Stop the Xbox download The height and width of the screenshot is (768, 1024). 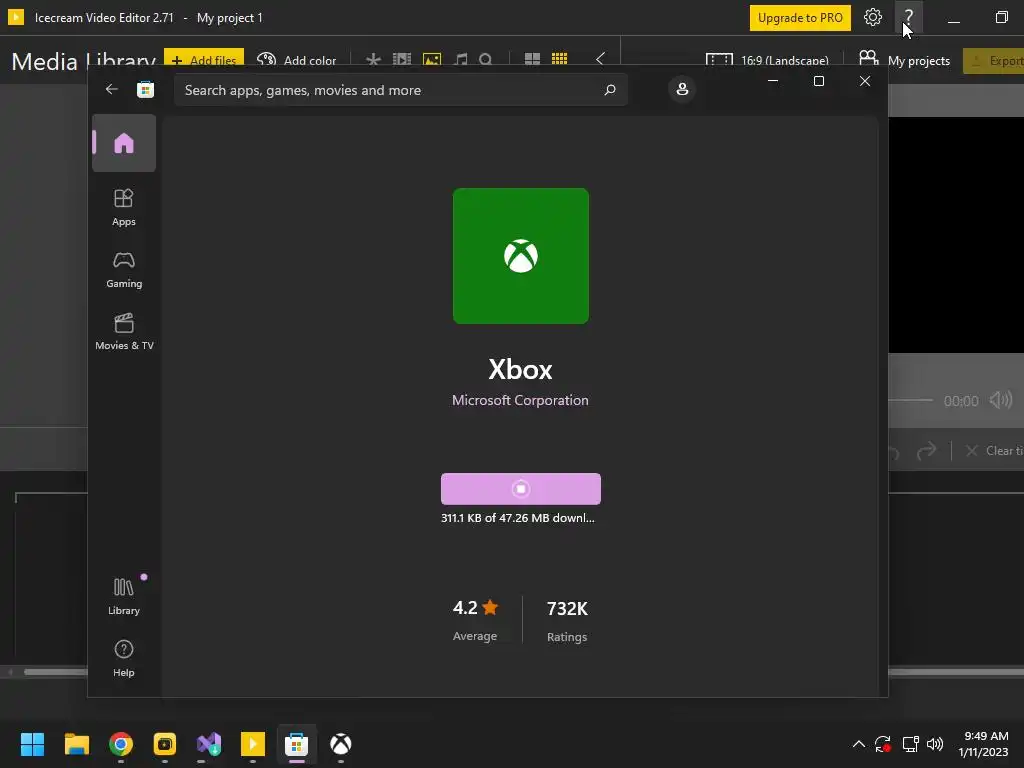pos(520,488)
